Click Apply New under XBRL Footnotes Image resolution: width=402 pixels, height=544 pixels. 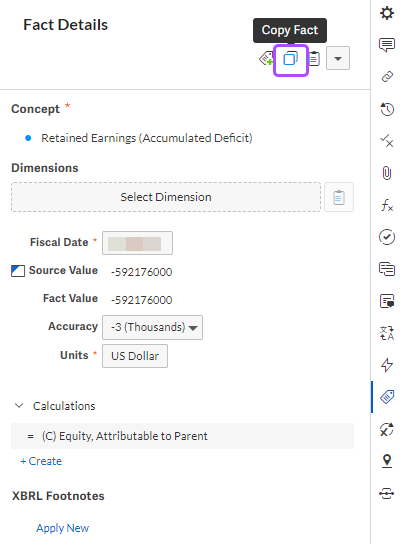click(62, 528)
